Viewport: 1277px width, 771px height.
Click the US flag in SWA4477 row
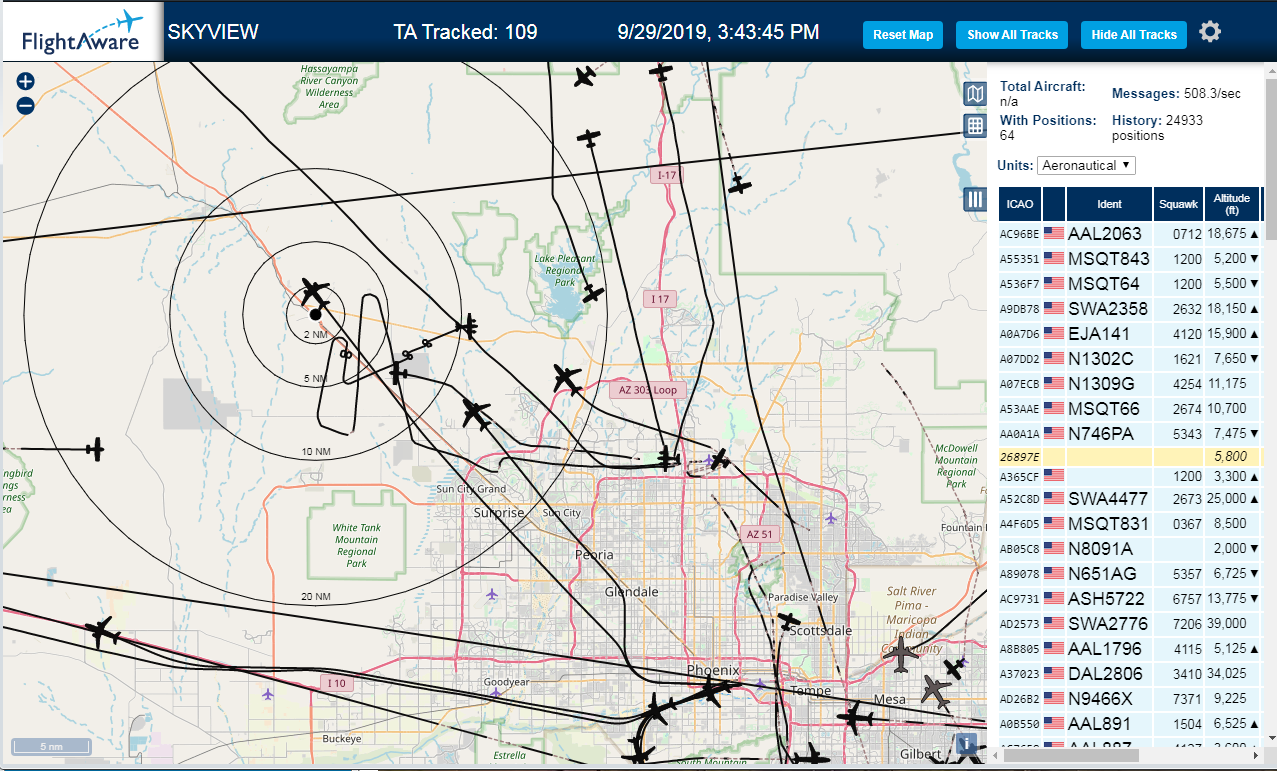click(1054, 498)
